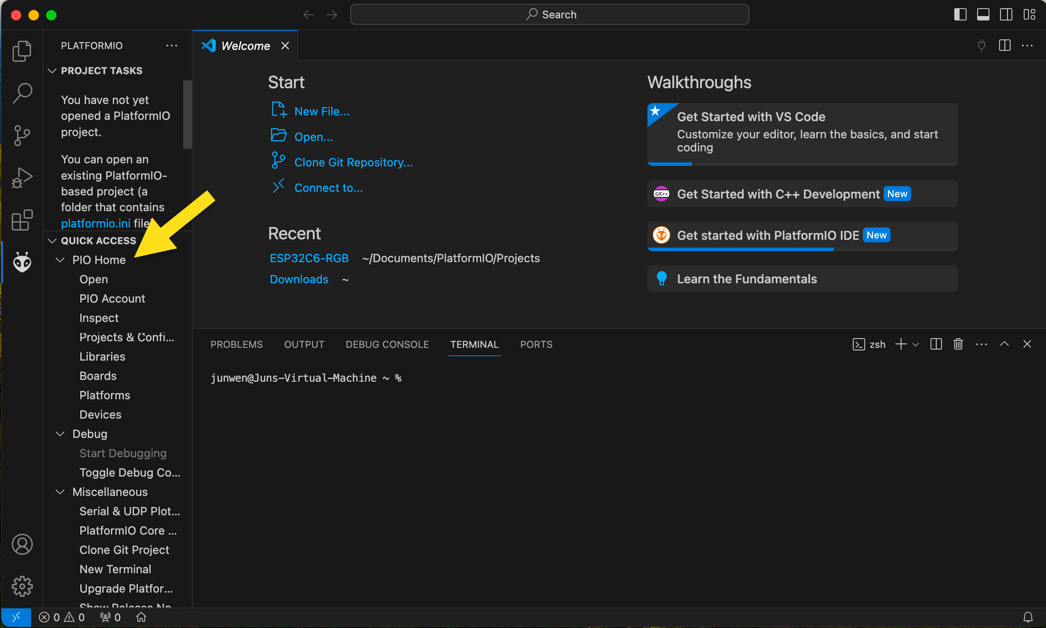Open the terminal launch profile dropdown

[915, 344]
